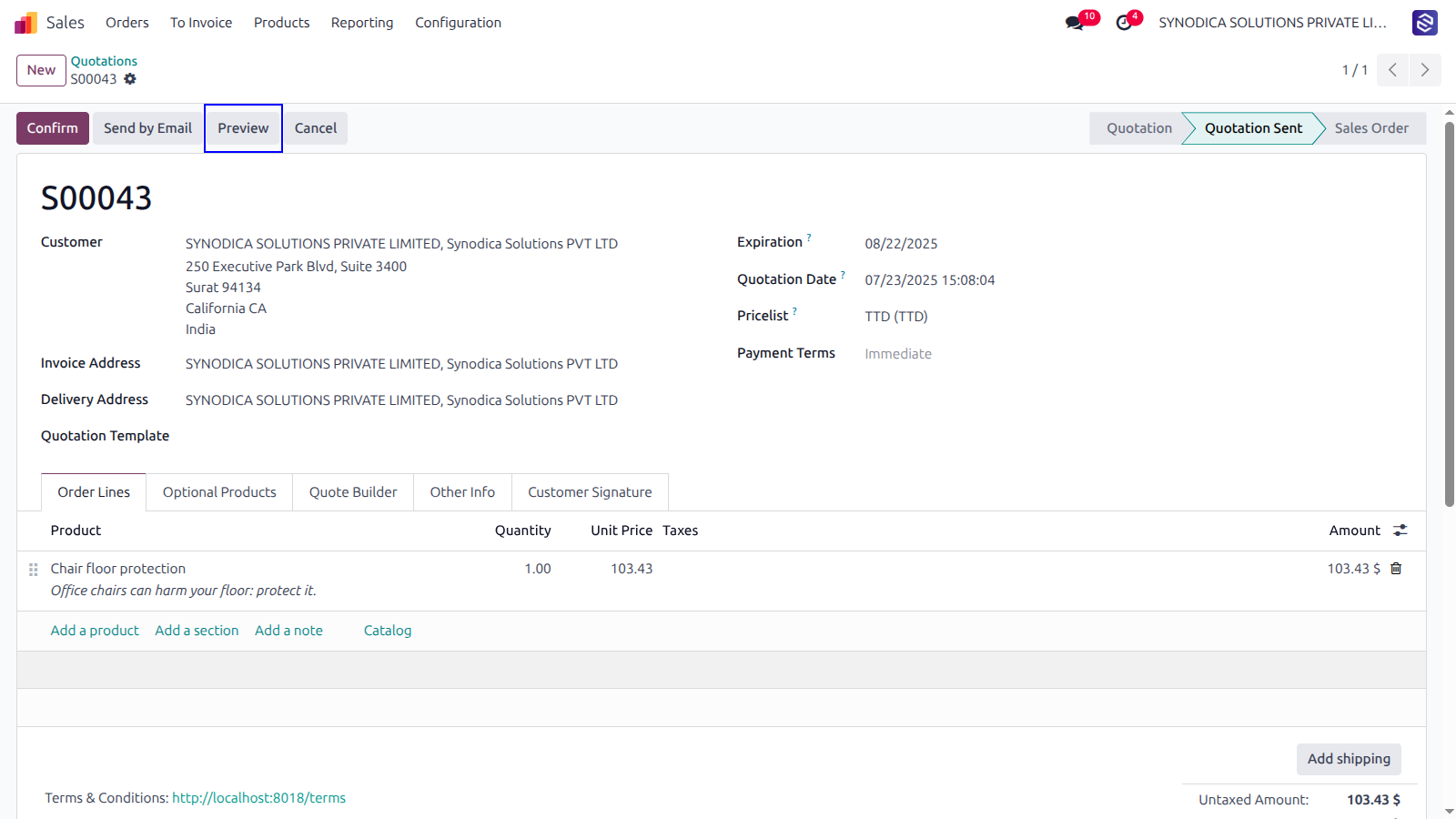This screenshot has height=819, width=1456.
Task: Show the Quotation Date help mark
Action: click(x=843, y=275)
